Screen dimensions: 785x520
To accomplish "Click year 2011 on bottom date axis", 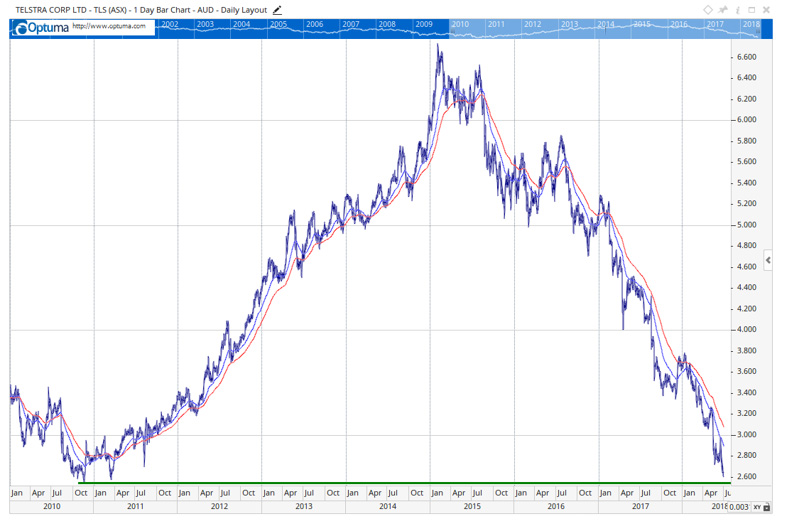I will [135, 506].
